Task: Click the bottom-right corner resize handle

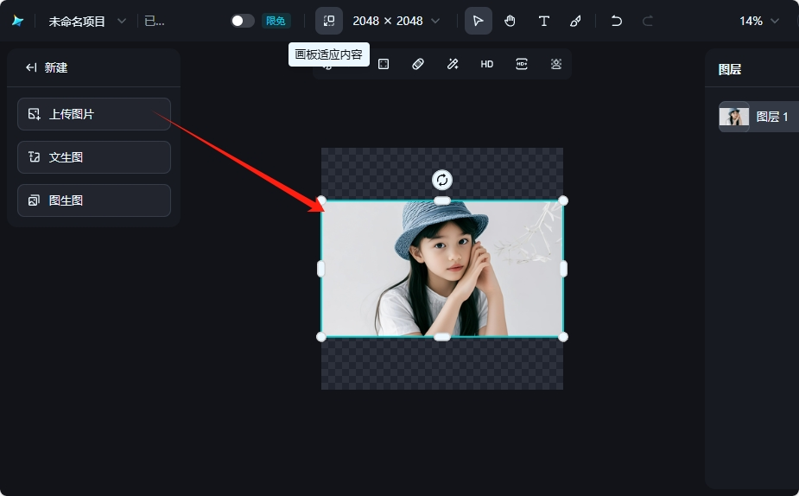Action: [563, 337]
